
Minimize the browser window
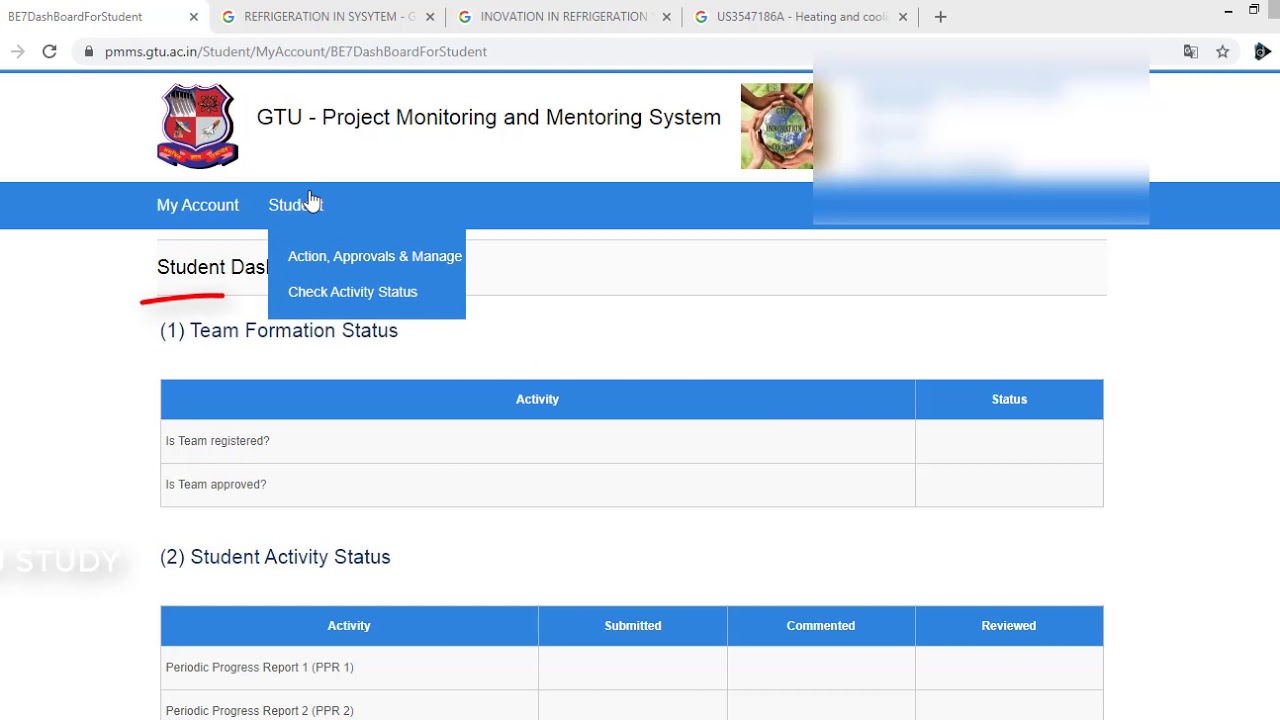click(1228, 11)
